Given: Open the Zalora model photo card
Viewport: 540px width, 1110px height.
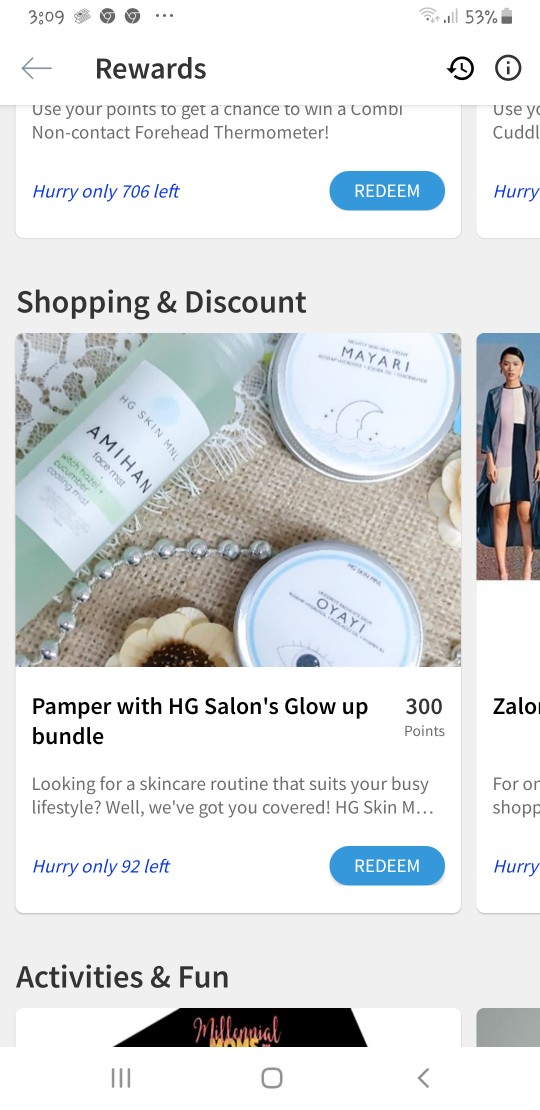Looking at the screenshot, I should pos(508,457).
